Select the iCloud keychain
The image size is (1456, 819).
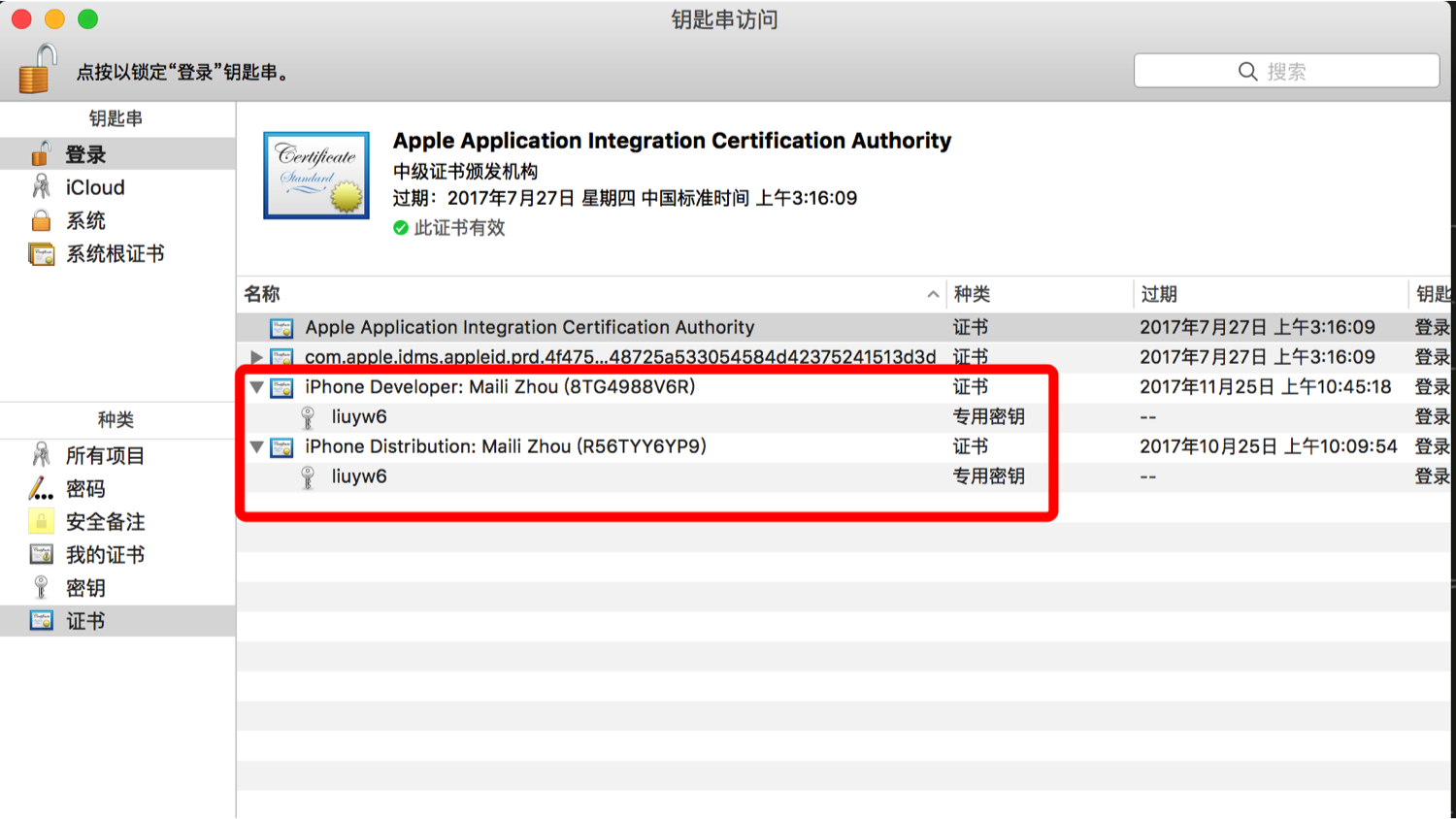click(94, 187)
